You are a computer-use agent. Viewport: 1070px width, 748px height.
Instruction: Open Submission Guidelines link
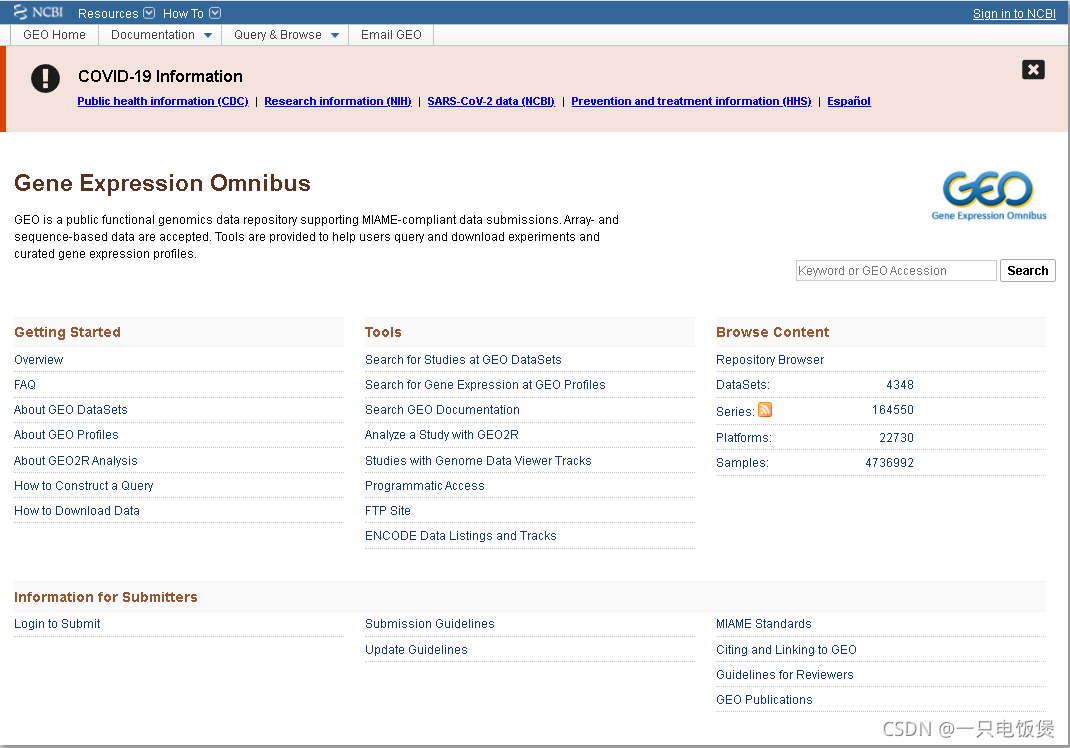pyautogui.click(x=430, y=624)
